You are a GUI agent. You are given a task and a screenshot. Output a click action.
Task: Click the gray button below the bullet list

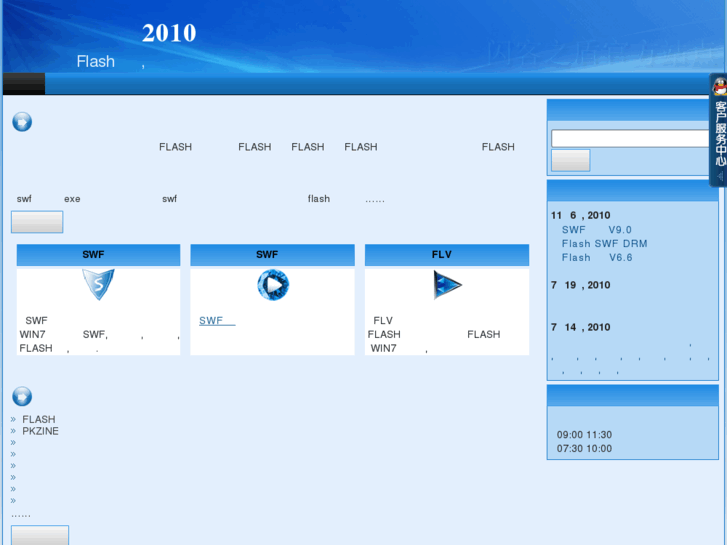[x=40, y=535]
